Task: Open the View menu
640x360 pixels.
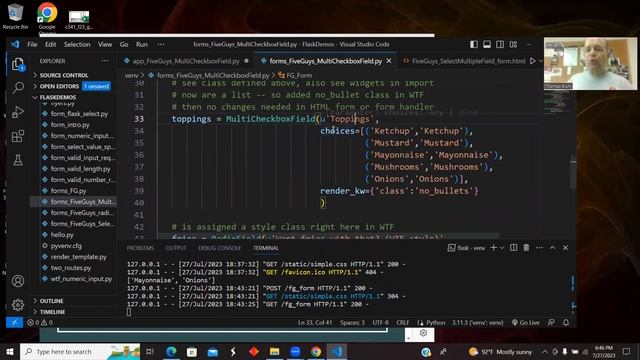Action: pyautogui.click(x=104, y=44)
